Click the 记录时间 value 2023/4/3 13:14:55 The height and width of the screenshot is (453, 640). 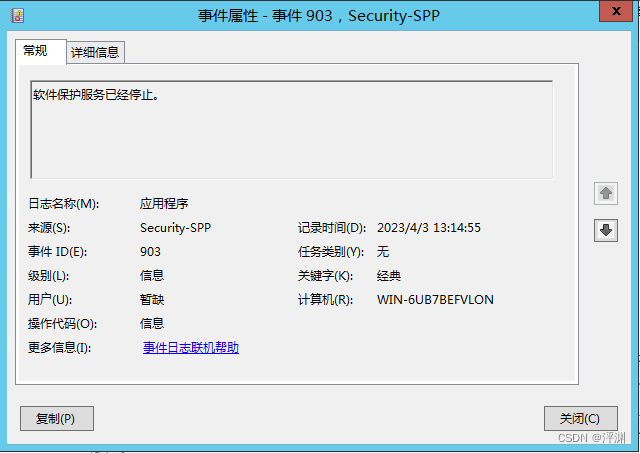(428, 228)
